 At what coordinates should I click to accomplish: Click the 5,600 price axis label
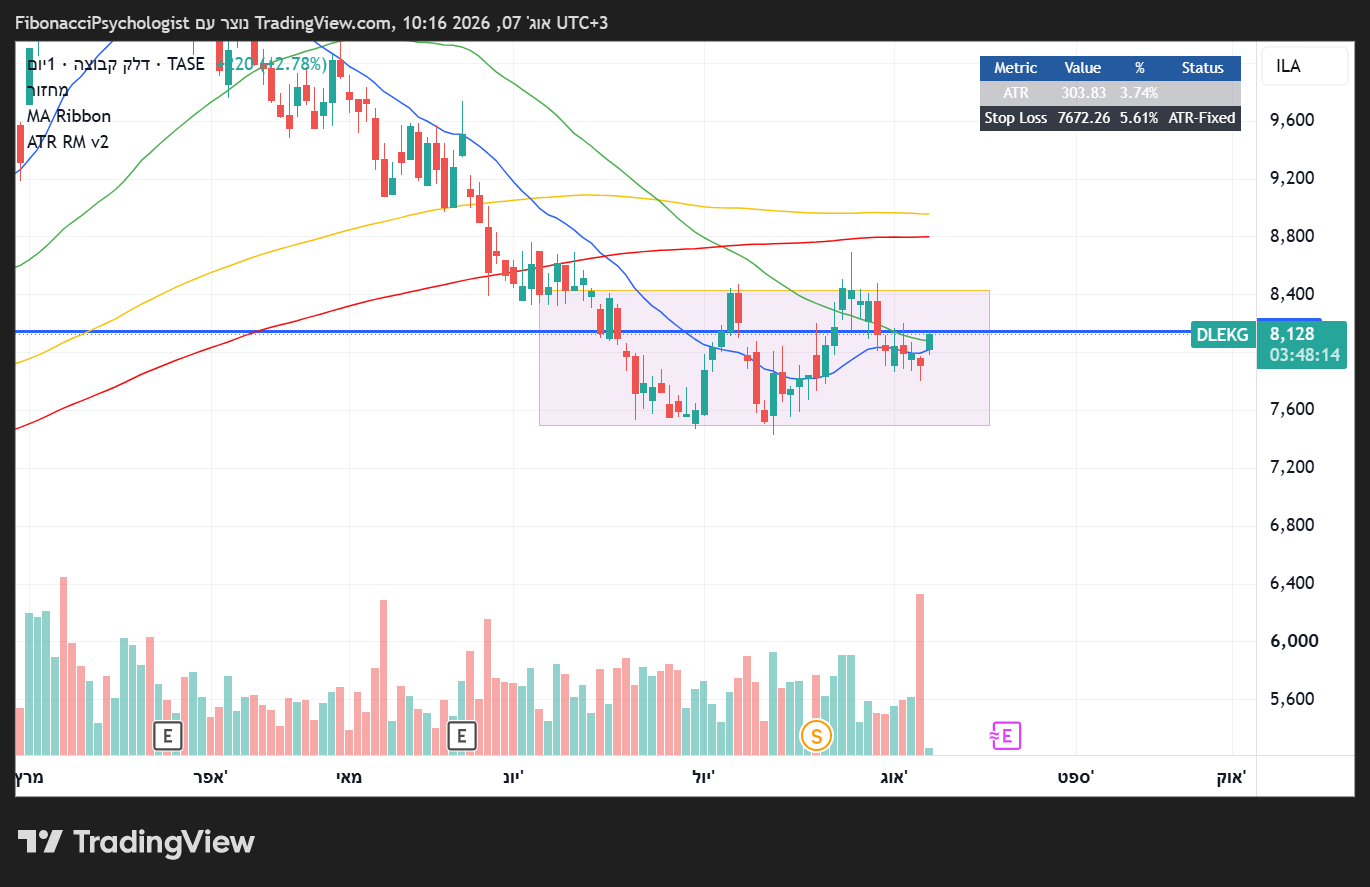(1290, 699)
